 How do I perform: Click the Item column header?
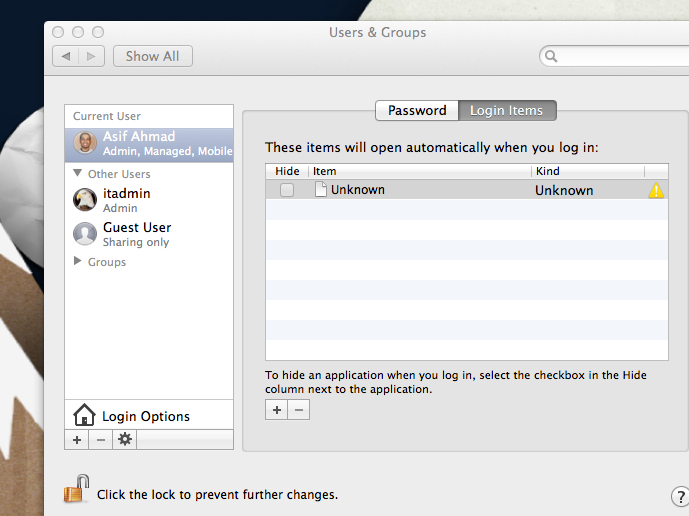click(x=421, y=171)
